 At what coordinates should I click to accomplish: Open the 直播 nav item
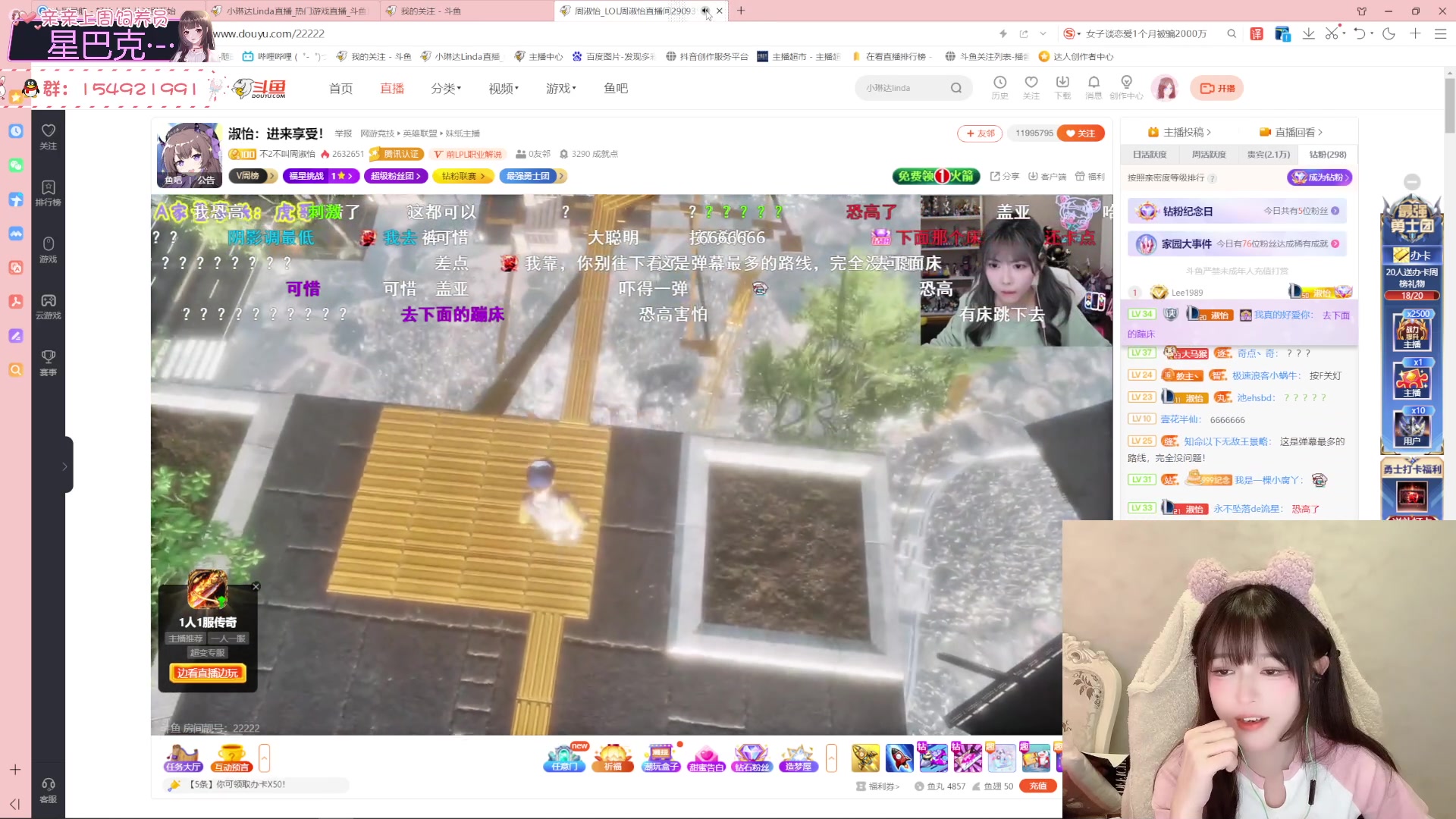[392, 88]
